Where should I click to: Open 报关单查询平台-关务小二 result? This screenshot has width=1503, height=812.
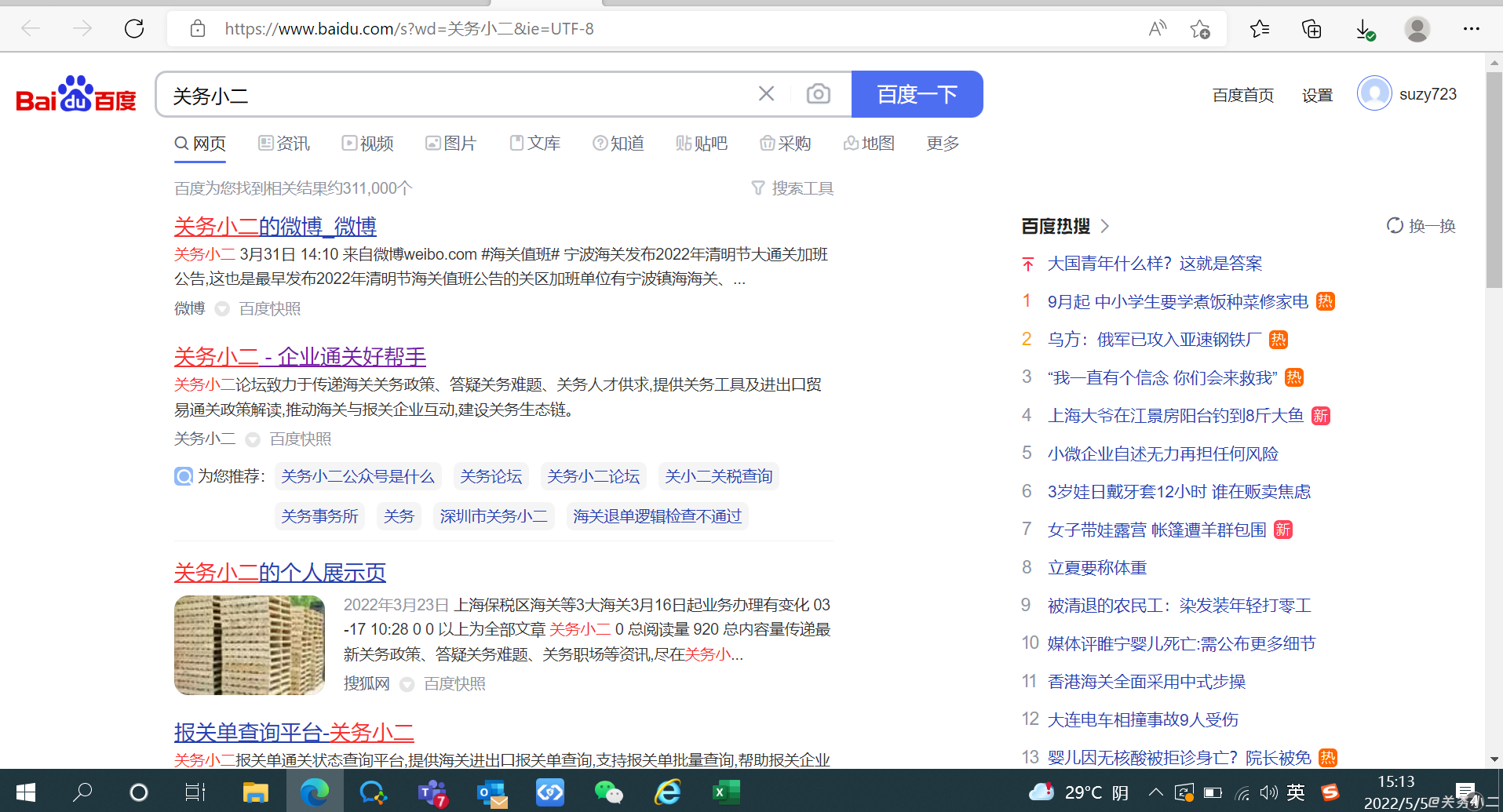[294, 733]
